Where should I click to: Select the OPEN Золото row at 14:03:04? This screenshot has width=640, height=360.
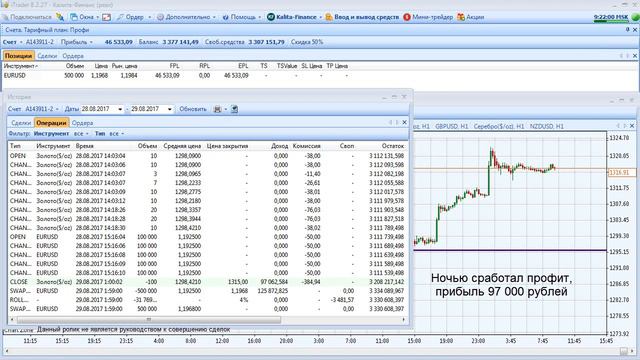tap(207, 156)
